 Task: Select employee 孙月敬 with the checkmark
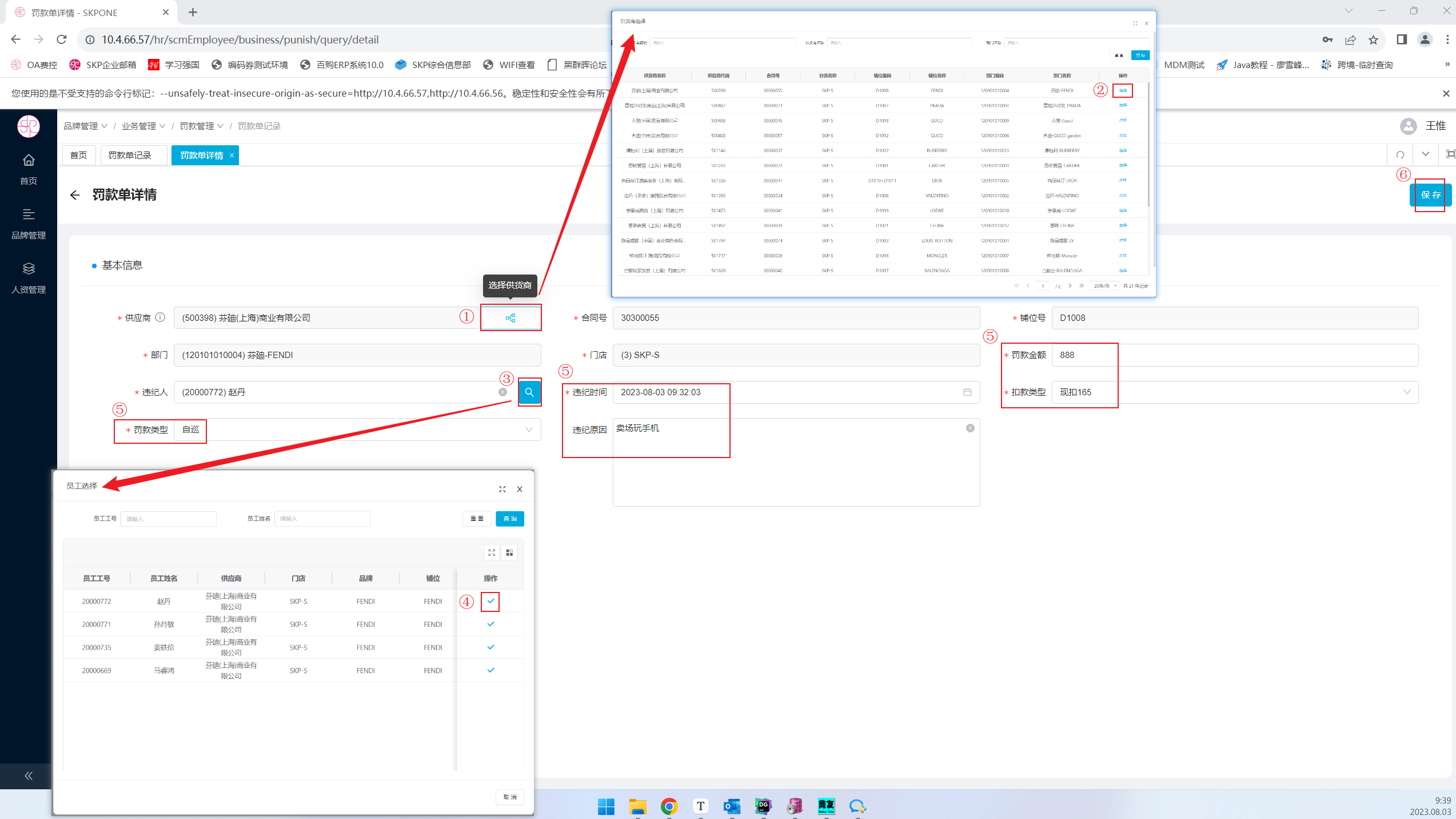tap(490, 624)
